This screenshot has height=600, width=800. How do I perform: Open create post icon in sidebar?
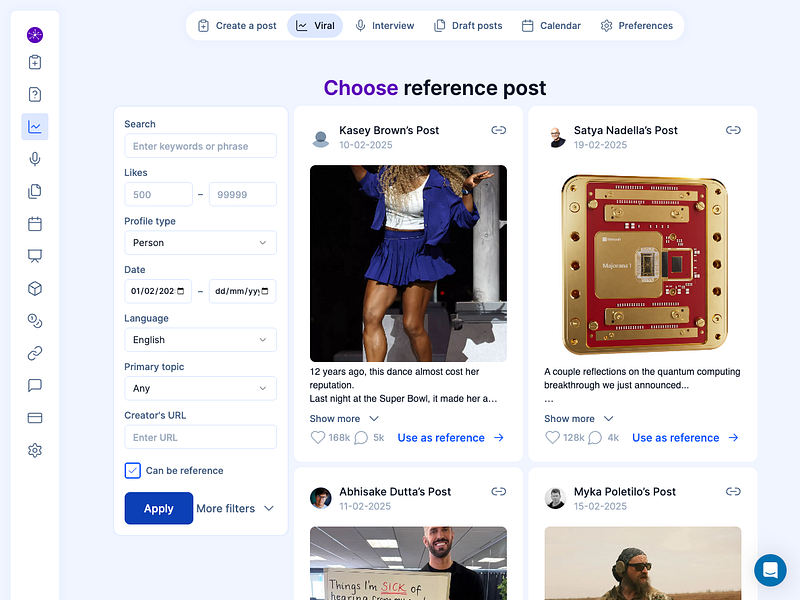pos(35,62)
